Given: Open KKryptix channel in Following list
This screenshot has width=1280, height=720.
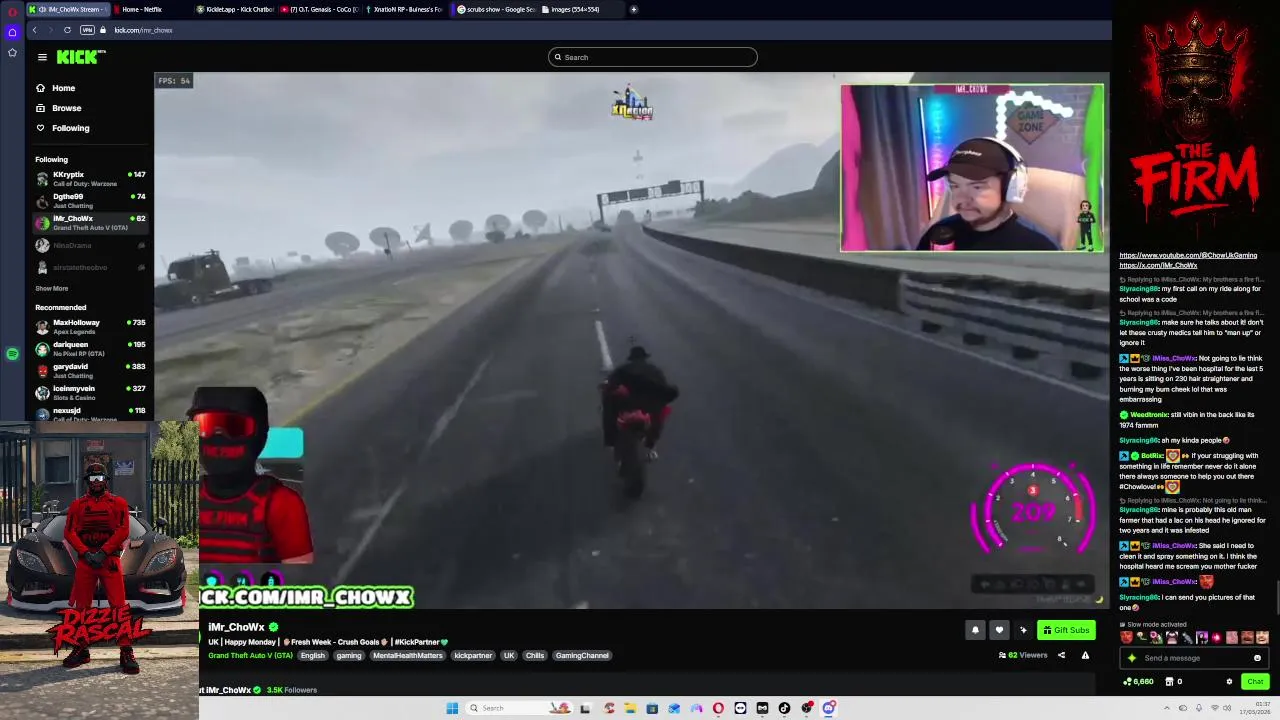Looking at the screenshot, I should tap(90, 179).
